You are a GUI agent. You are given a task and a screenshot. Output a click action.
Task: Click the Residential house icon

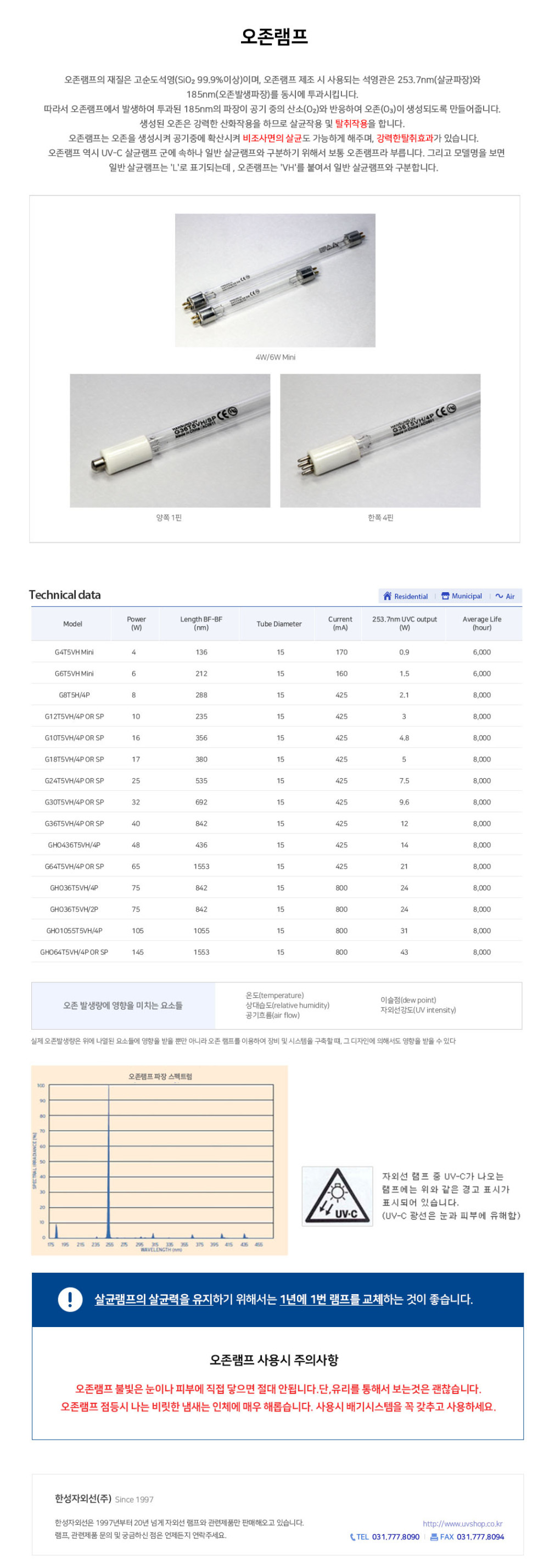(387, 595)
